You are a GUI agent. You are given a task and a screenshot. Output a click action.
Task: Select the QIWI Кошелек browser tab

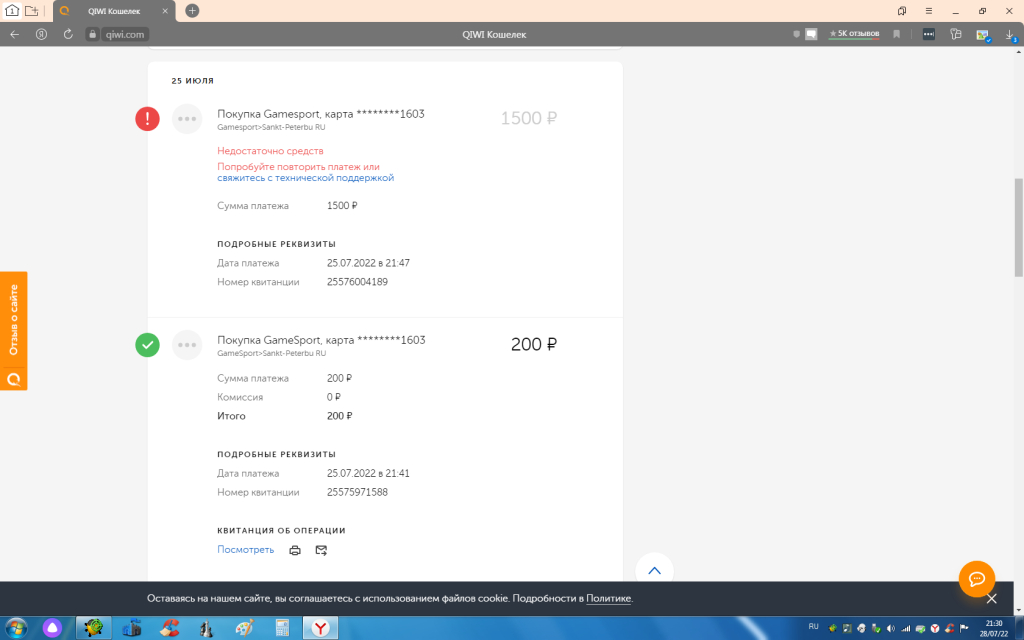(114, 11)
